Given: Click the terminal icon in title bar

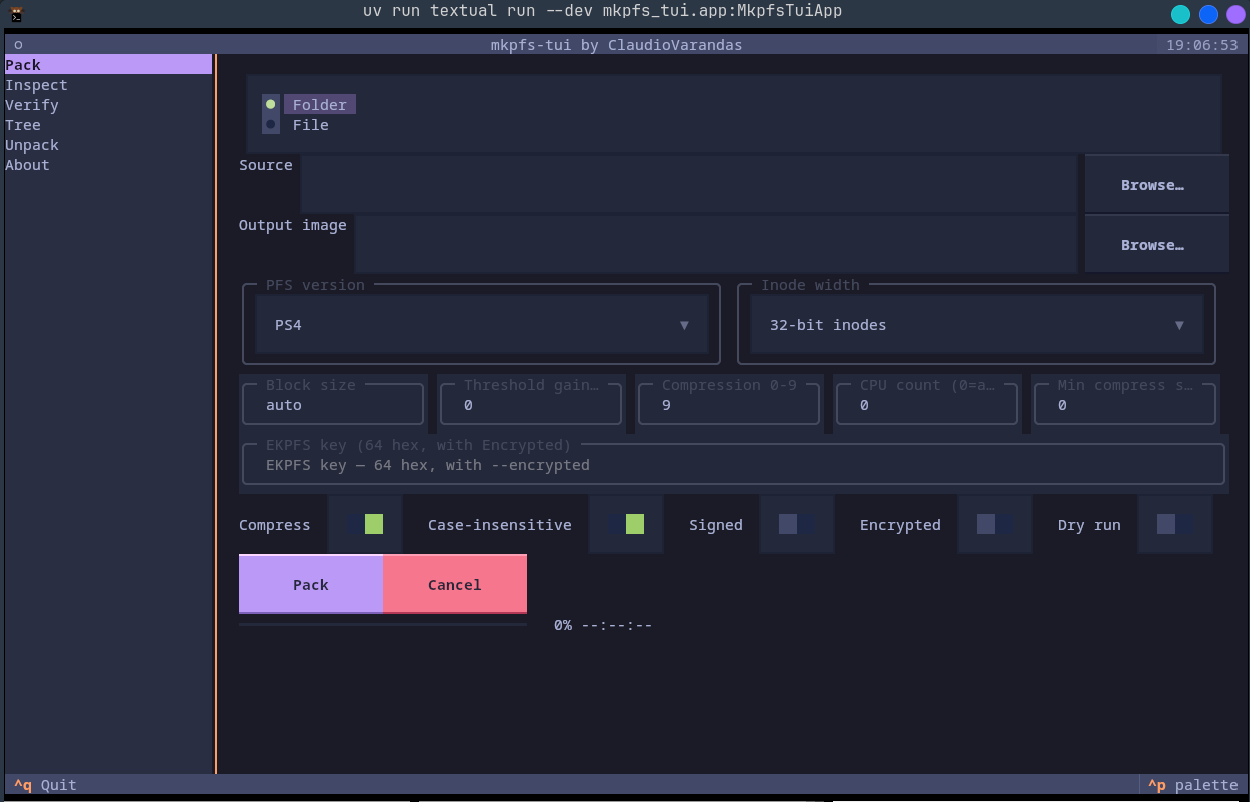Looking at the screenshot, I should click(x=17, y=14).
